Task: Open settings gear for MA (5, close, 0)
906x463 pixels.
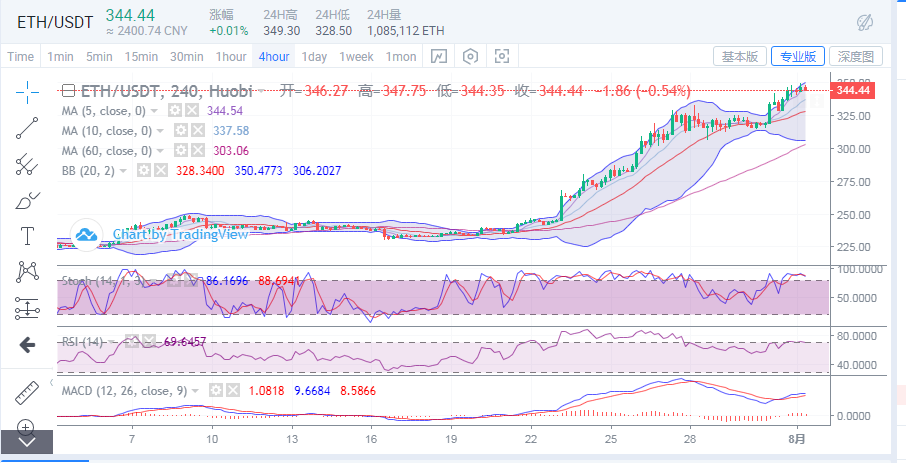Action: point(175,110)
